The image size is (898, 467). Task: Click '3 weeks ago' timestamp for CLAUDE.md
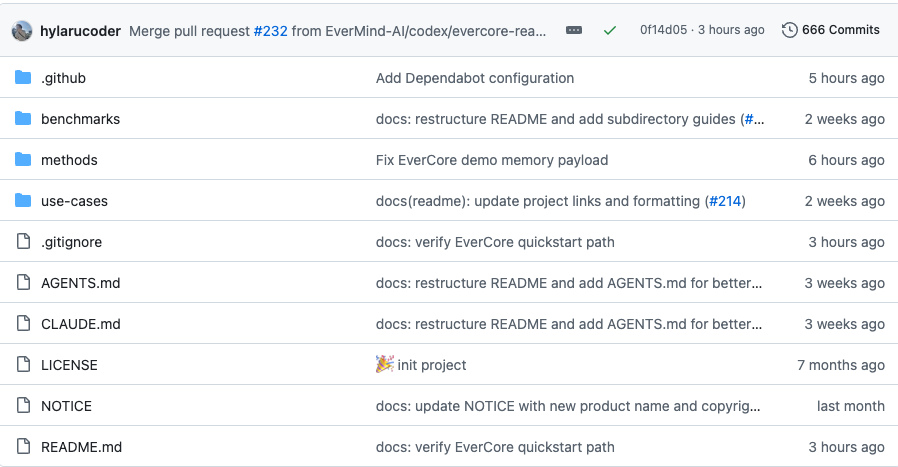[845, 324]
